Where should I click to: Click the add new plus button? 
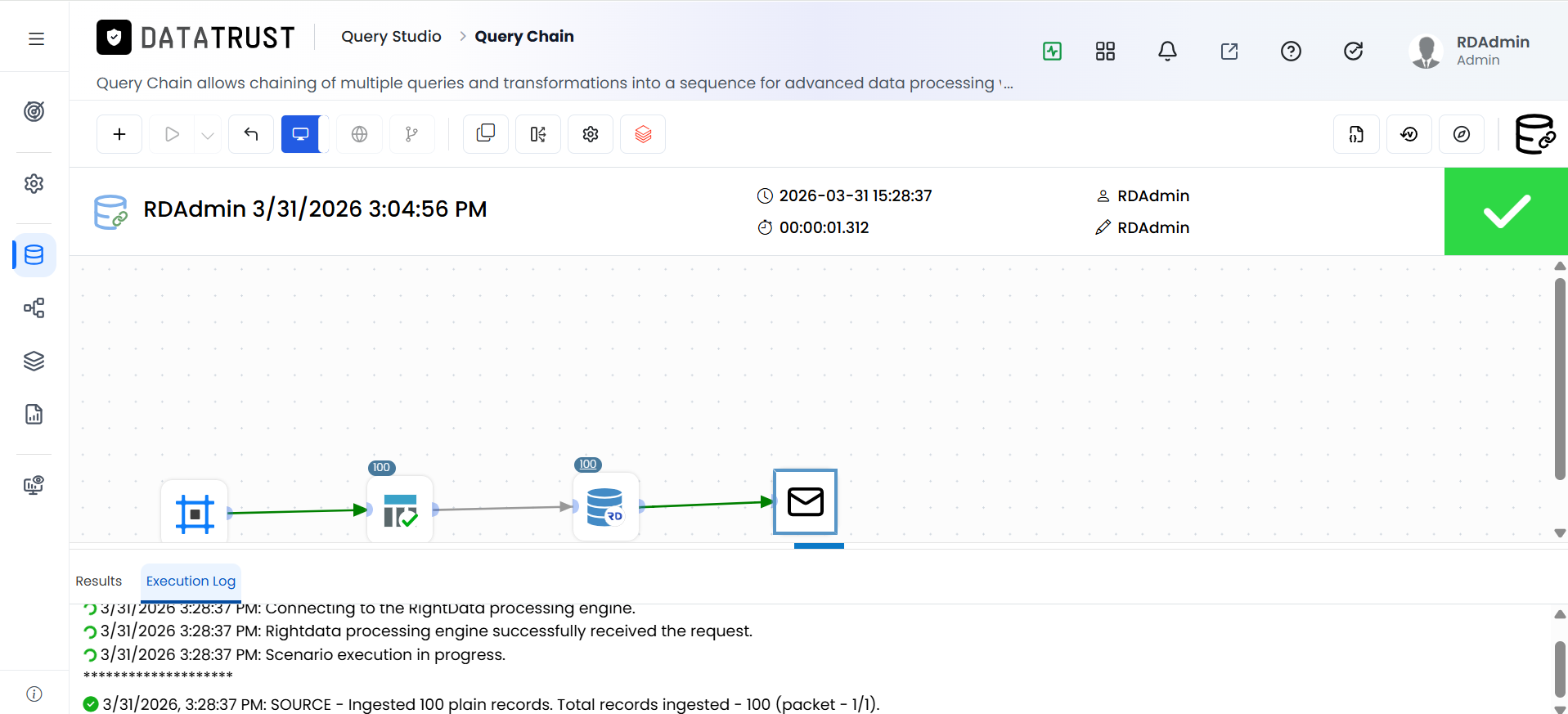[x=119, y=134]
